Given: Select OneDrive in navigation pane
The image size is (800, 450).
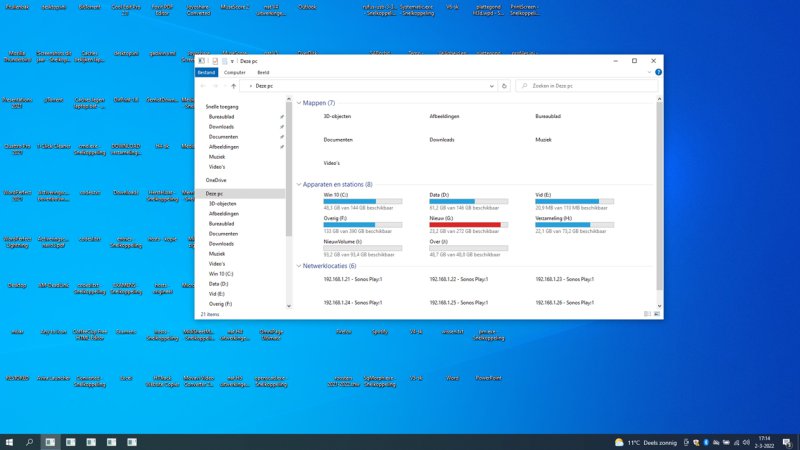Looking at the screenshot, I should [216, 180].
